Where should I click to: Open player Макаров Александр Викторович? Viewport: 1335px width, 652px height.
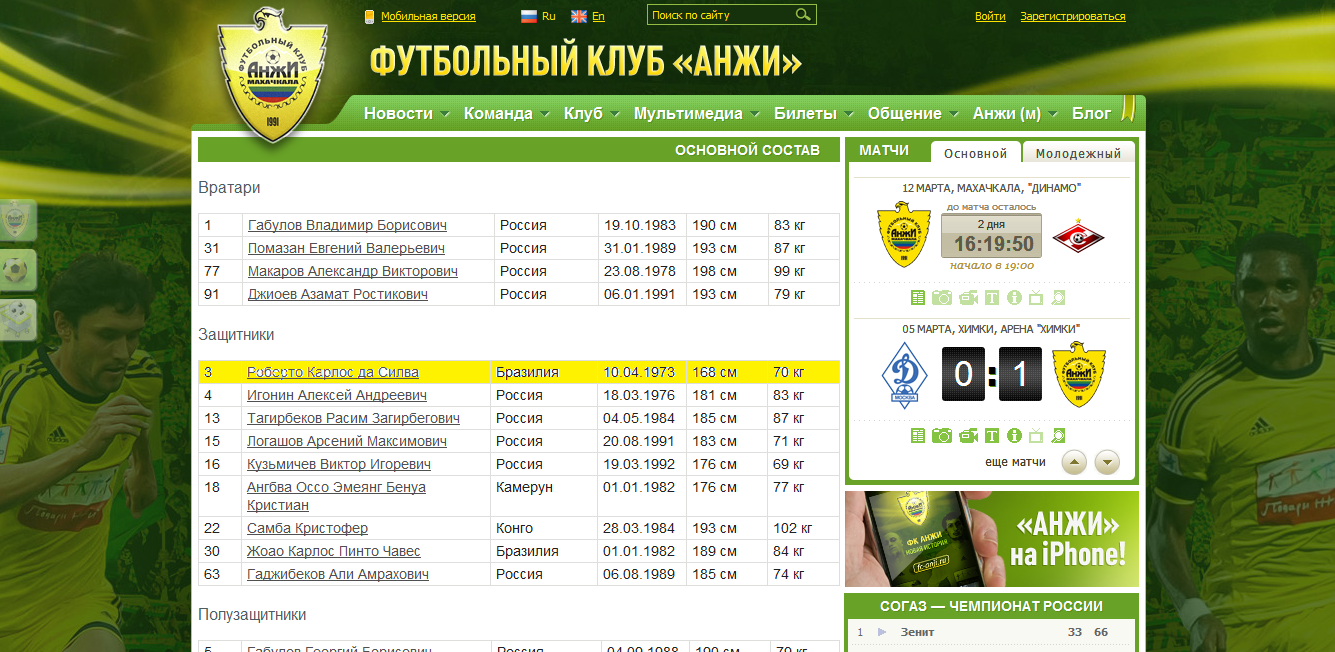click(x=352, y=271)
